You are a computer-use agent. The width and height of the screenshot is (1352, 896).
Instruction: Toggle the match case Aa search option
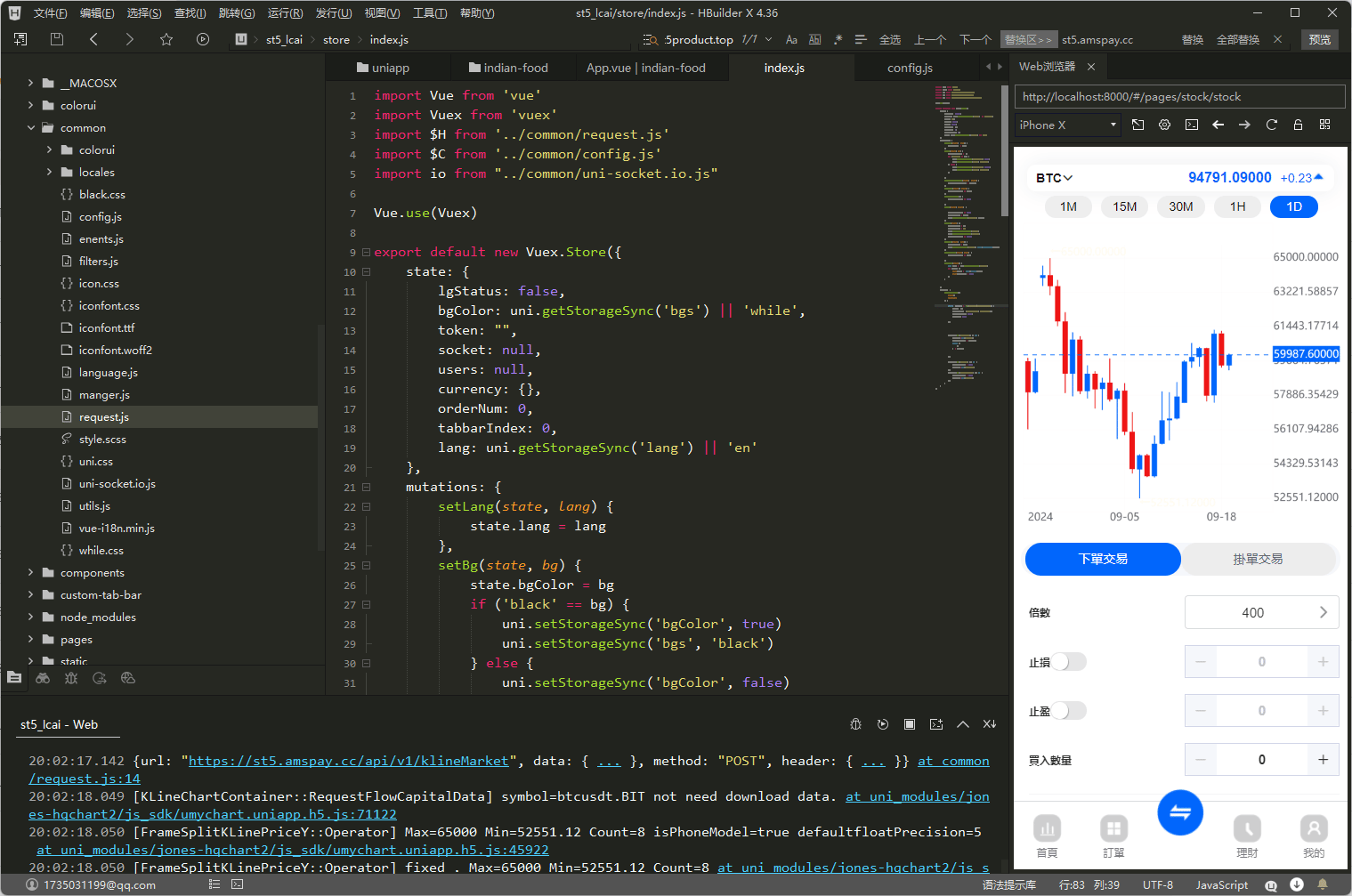coord(791,39)
